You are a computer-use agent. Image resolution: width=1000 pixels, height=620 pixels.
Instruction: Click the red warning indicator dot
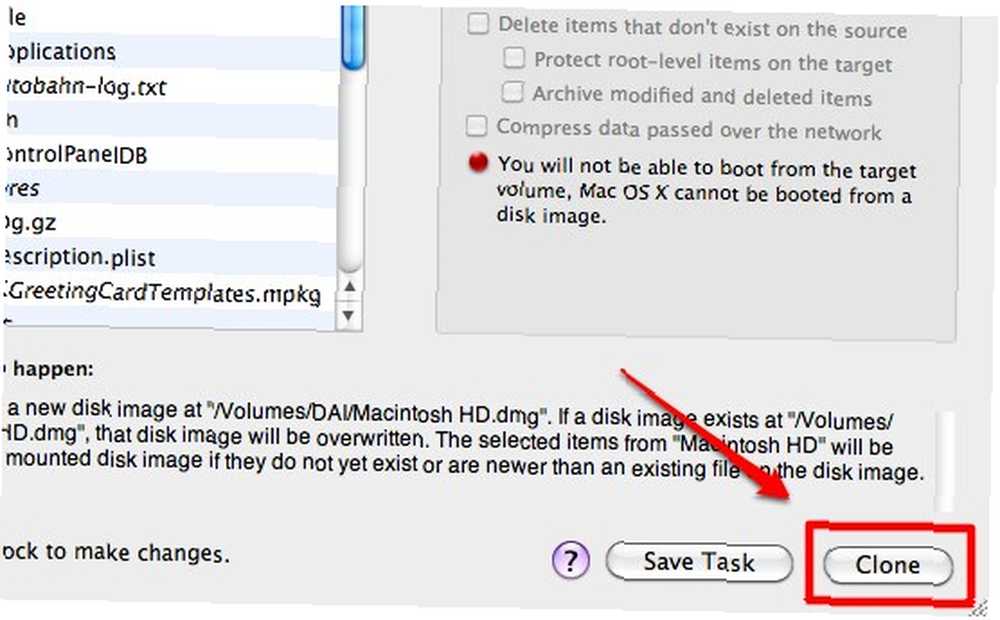pos(478,163)
